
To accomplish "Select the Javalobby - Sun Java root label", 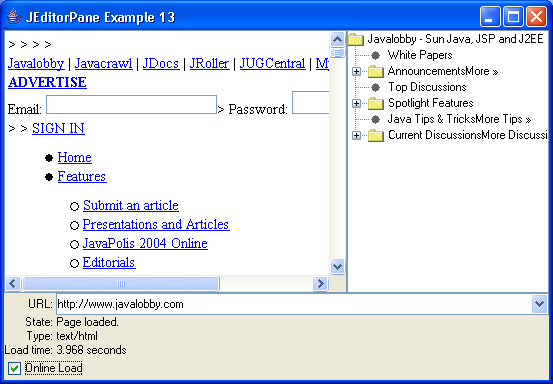I will 455,39.
